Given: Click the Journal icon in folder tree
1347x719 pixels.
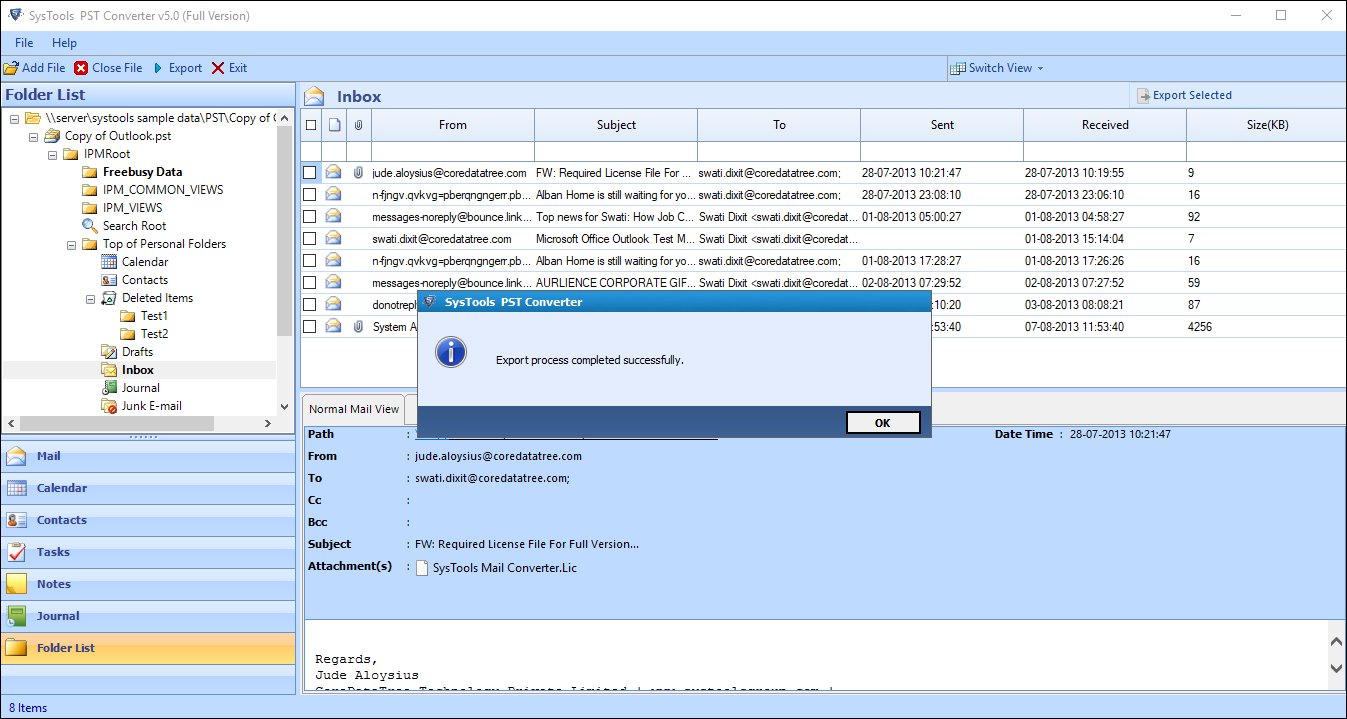Looking at the screenshot, I should pyautogui.click(x=109, y=388).
